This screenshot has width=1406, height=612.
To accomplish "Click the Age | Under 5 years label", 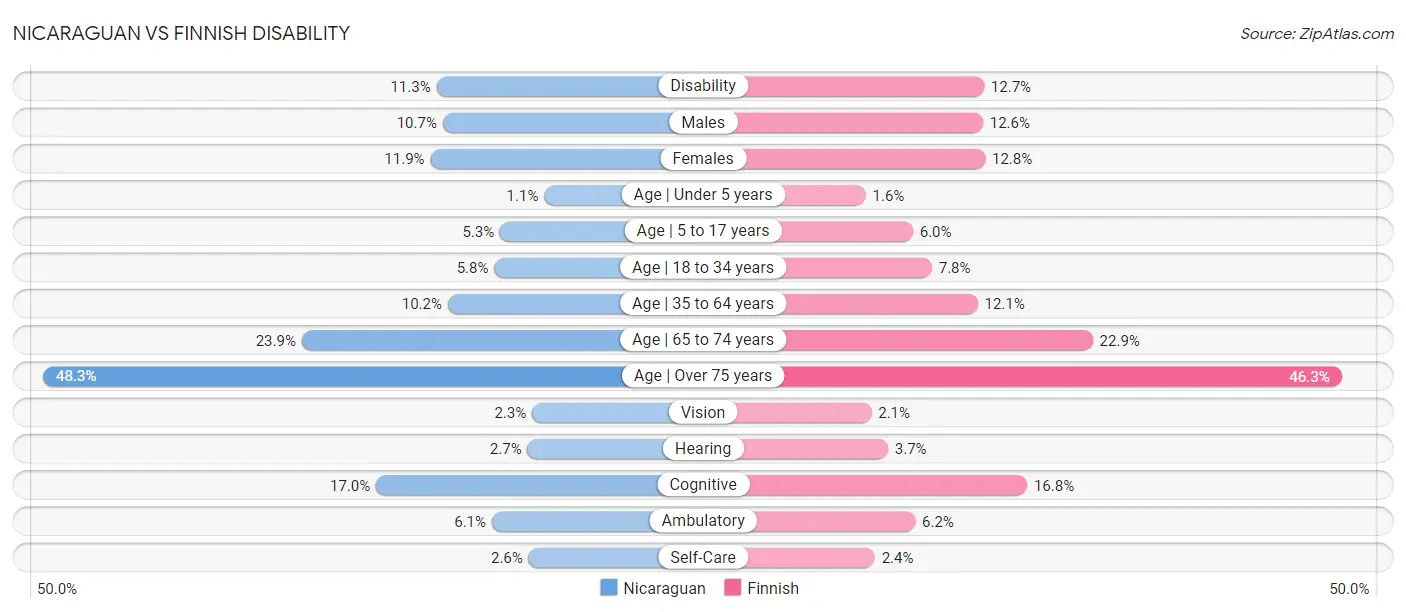I will point(703,194).
